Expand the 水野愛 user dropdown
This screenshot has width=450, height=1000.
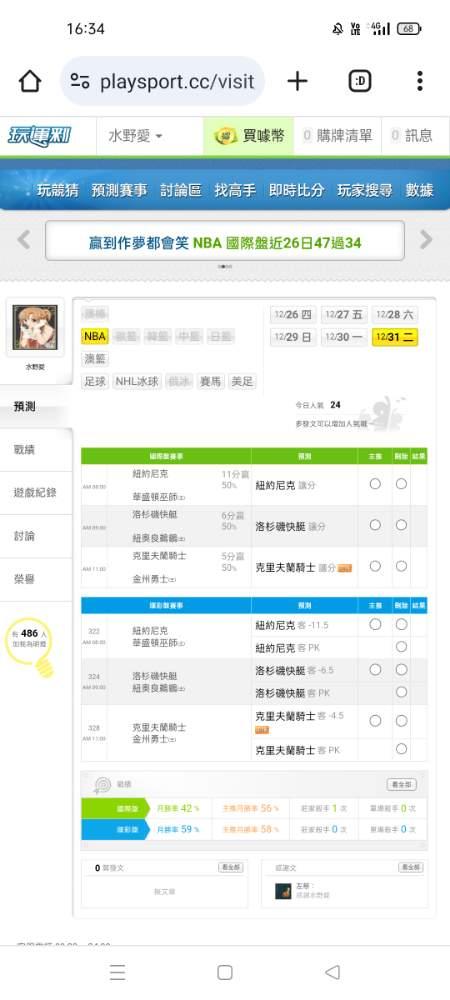135,136
